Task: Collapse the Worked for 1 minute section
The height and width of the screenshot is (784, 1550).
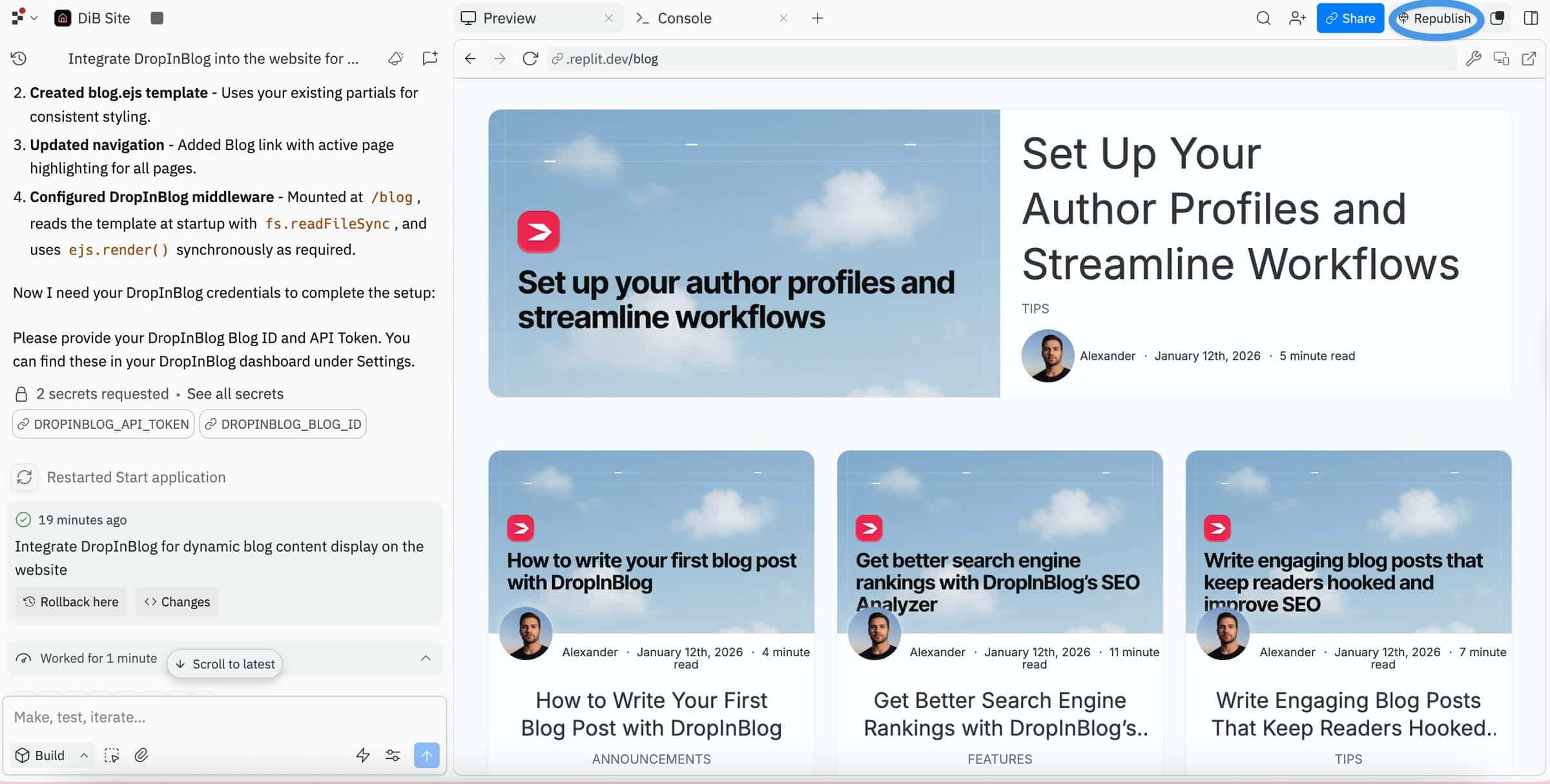Action: click(426, 658)
